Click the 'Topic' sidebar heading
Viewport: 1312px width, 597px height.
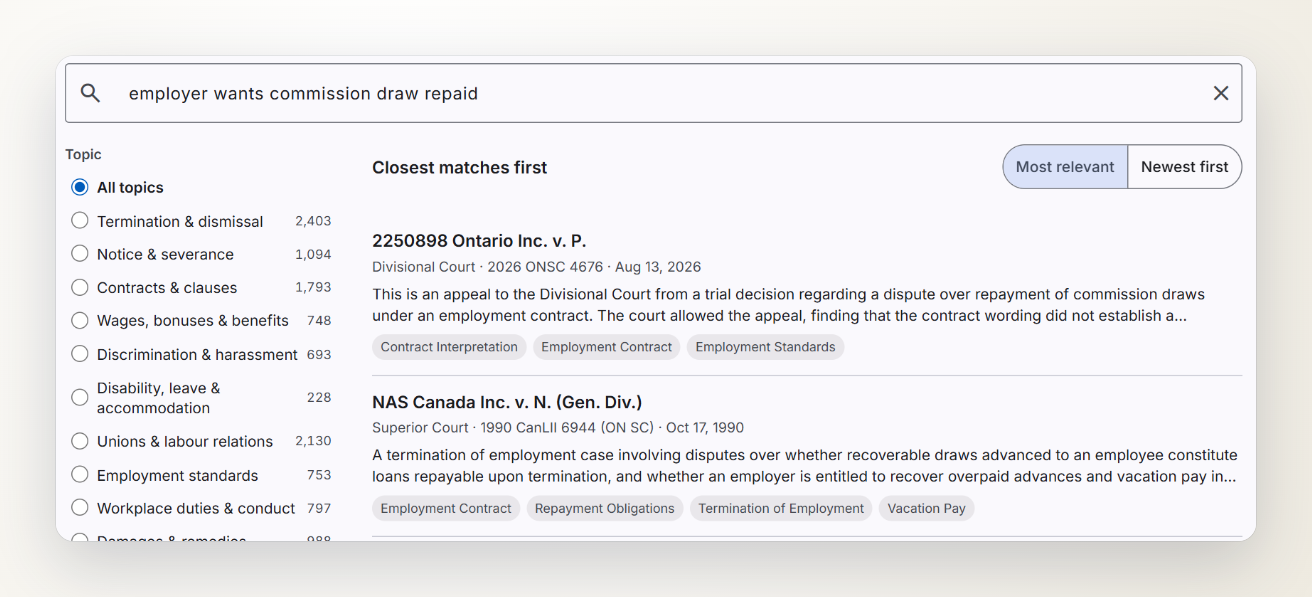pos(84,154)
